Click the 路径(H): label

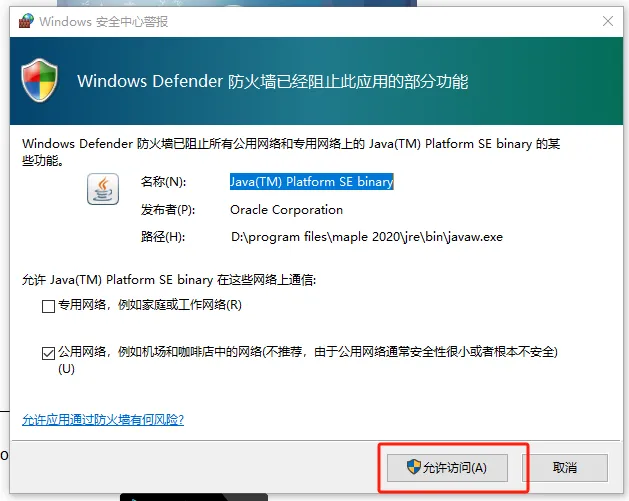click(x=163, y=237)
